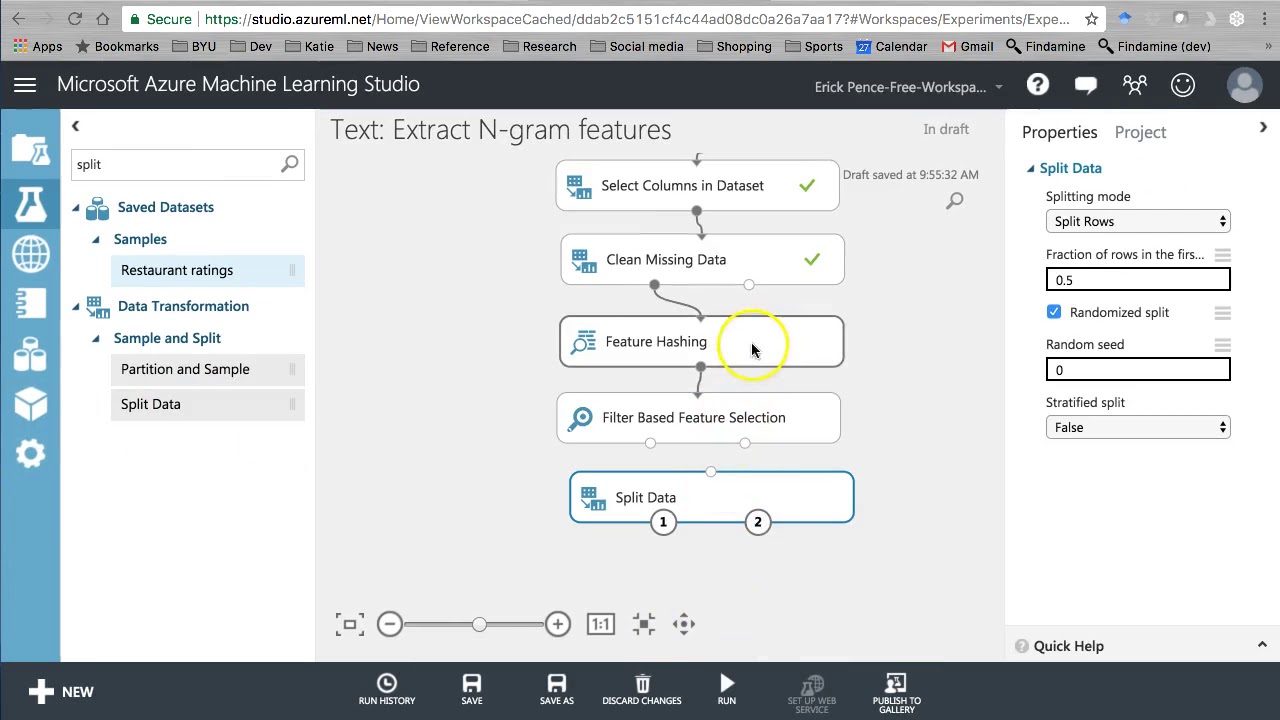Screen dimensions: 1280x720
Task: Open the workspace selector dropdown
Action: 908,87
